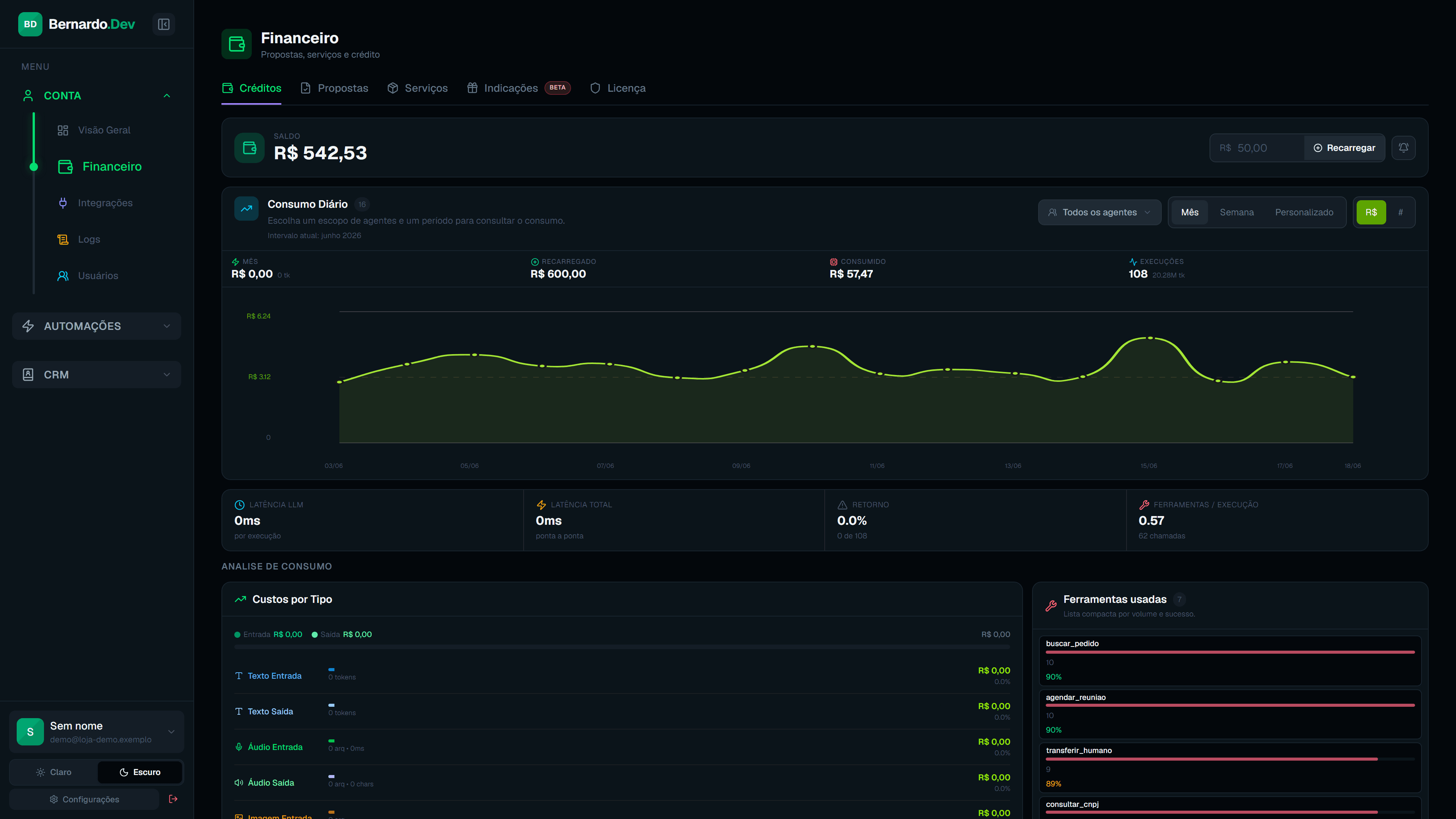The width and height of the screenshot is (1456, 819).
Task: Open the Licença tab
Action: 617,88
